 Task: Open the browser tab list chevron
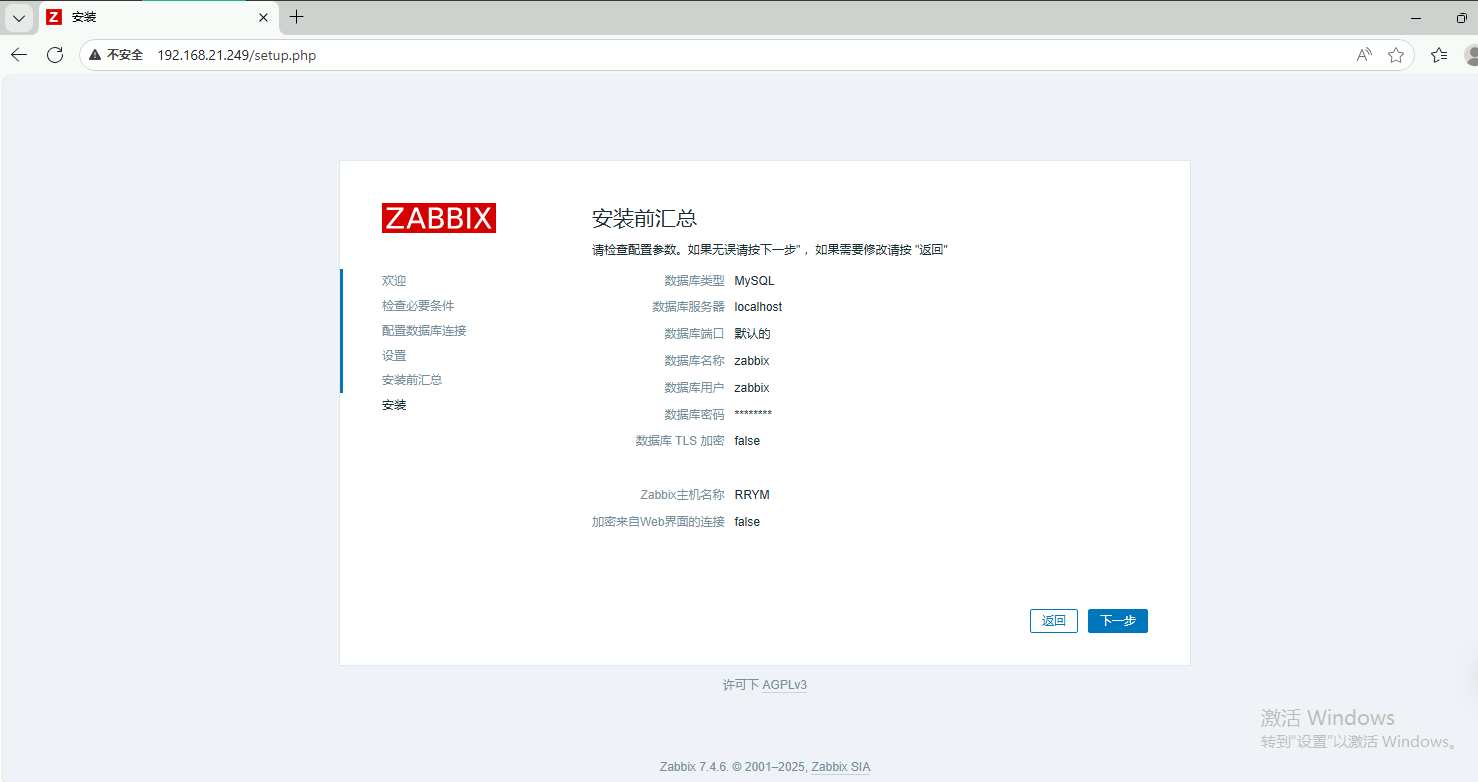[19, 17]
